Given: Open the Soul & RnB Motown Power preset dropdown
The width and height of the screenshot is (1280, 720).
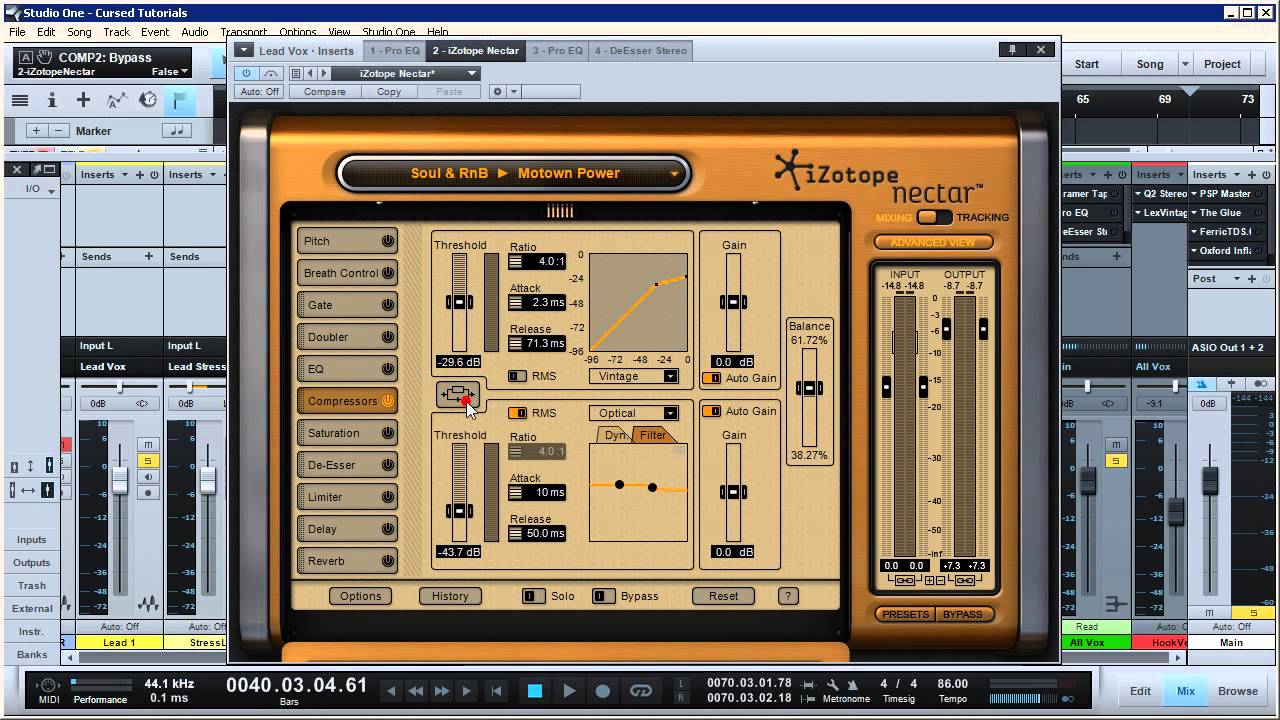Looking at the screenshot, I should pyautogui.click(x=676, y=173).
